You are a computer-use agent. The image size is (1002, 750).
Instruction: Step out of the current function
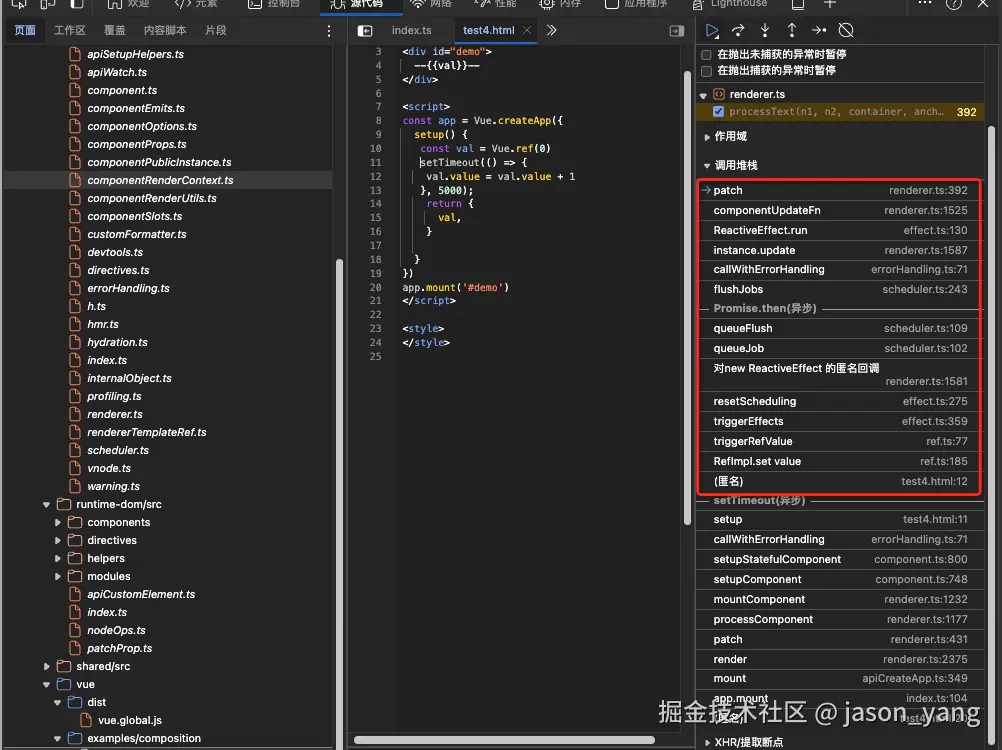[x=792, y=30]
